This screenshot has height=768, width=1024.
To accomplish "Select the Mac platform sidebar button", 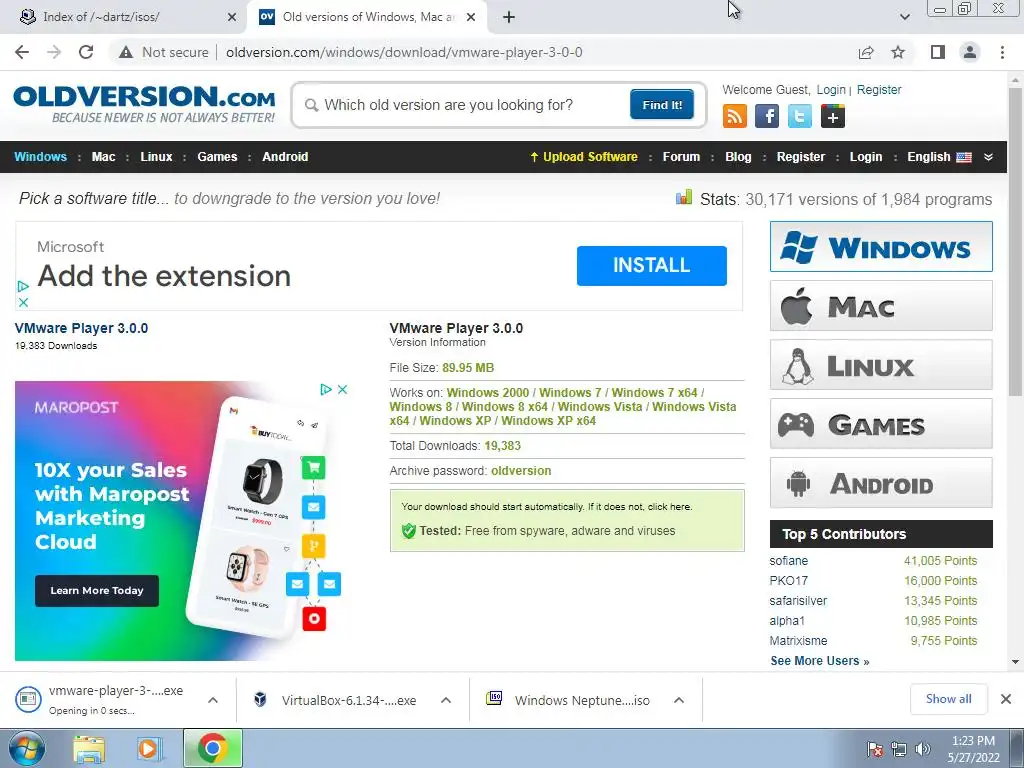I will (x=881, y=306).
